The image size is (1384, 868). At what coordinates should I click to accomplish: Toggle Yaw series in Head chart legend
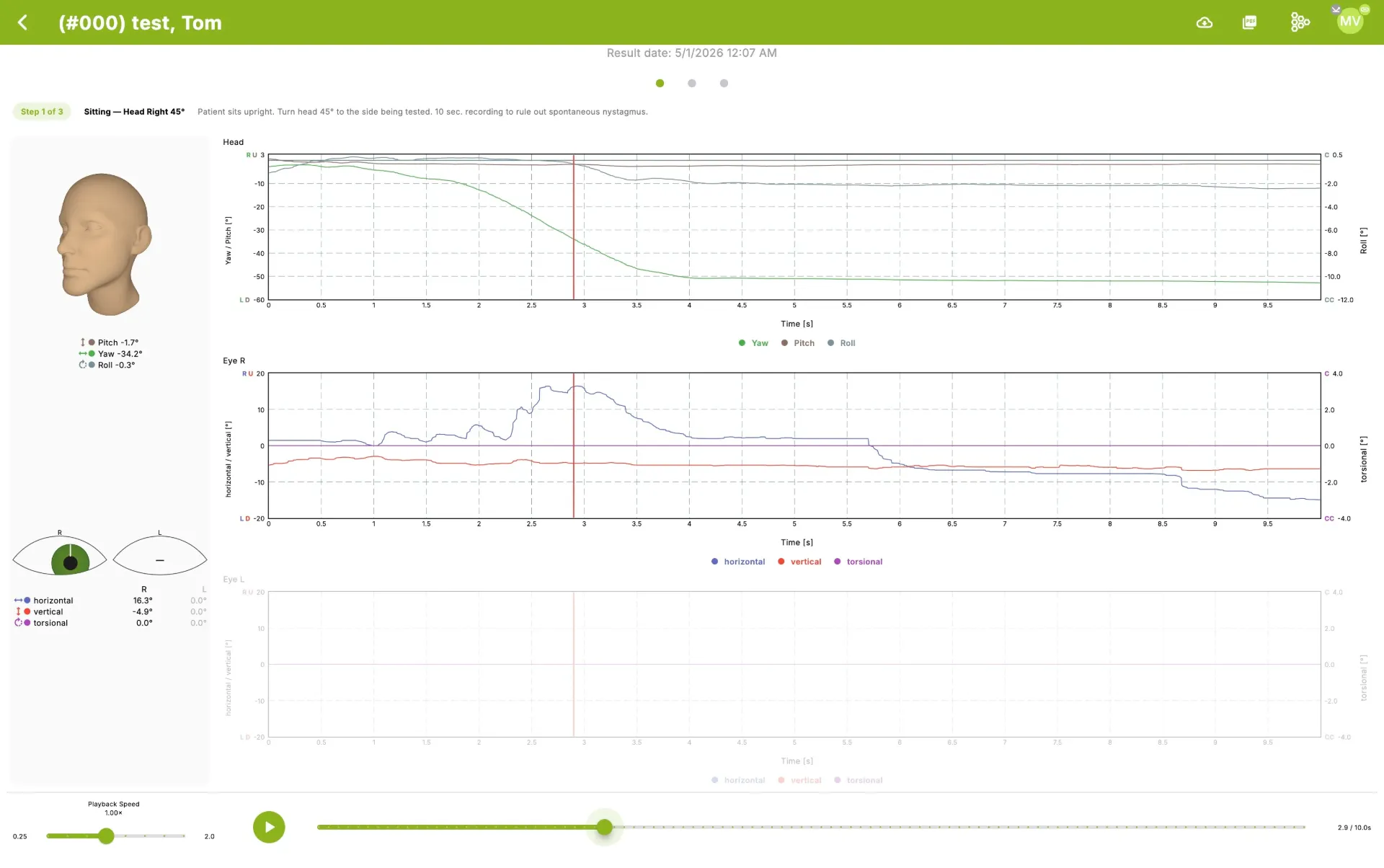tap(753, 343)
